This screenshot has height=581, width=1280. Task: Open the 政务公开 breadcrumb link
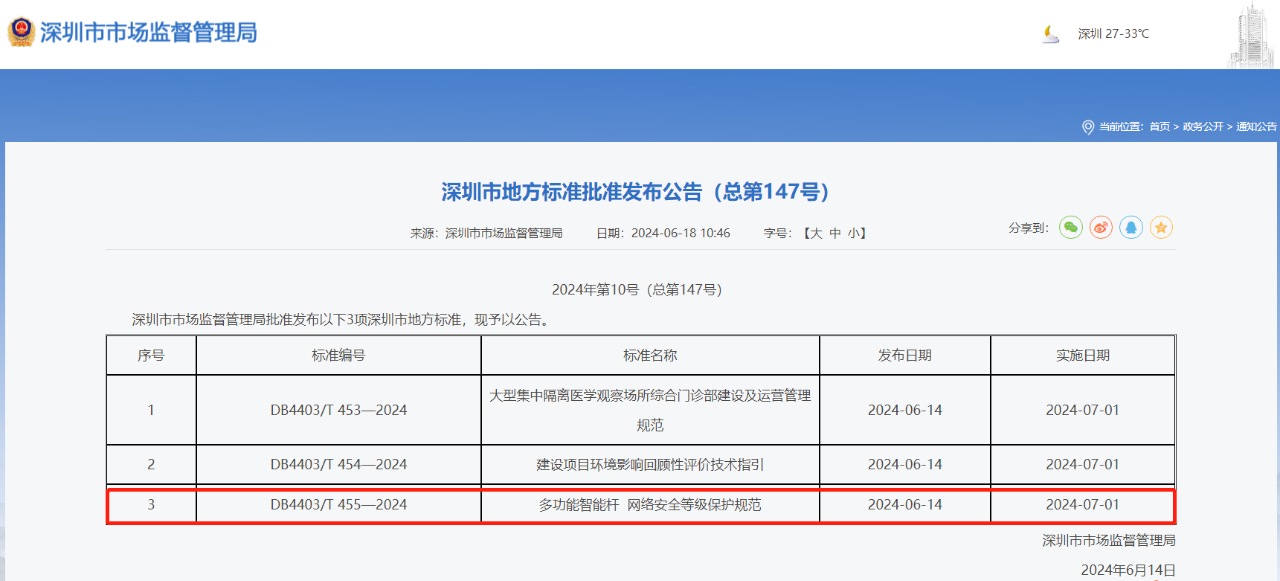pos(1202,127)
